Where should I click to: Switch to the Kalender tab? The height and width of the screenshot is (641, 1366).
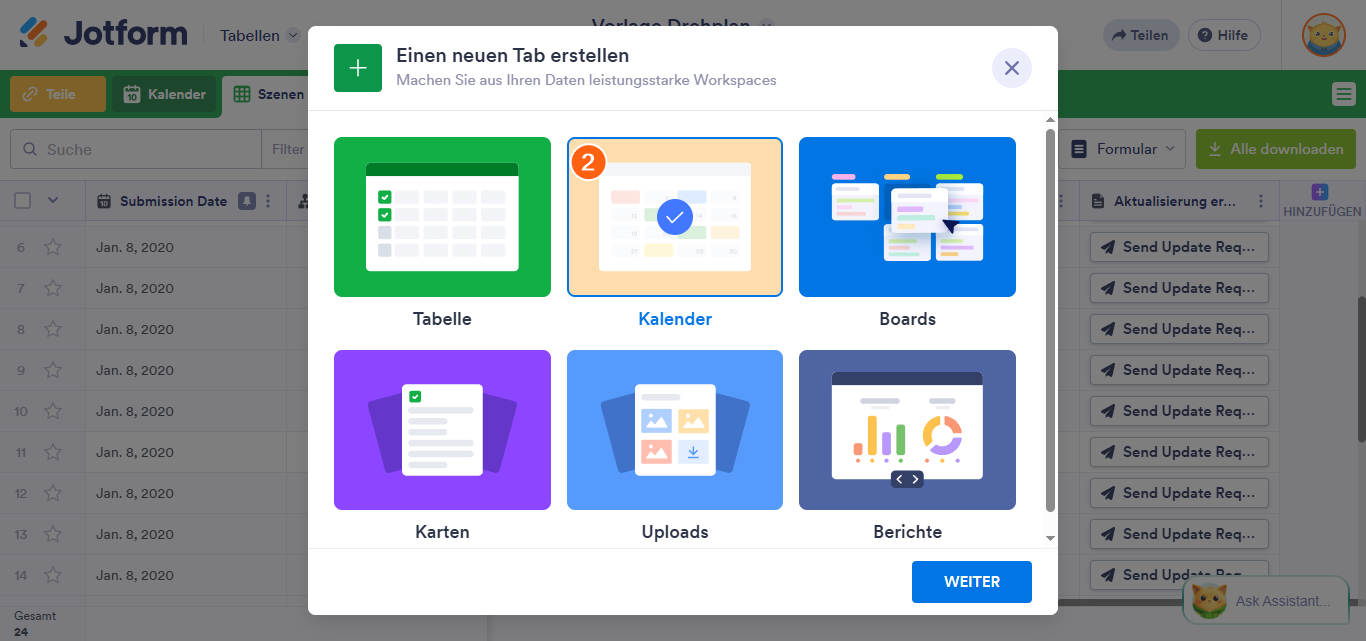163,94
